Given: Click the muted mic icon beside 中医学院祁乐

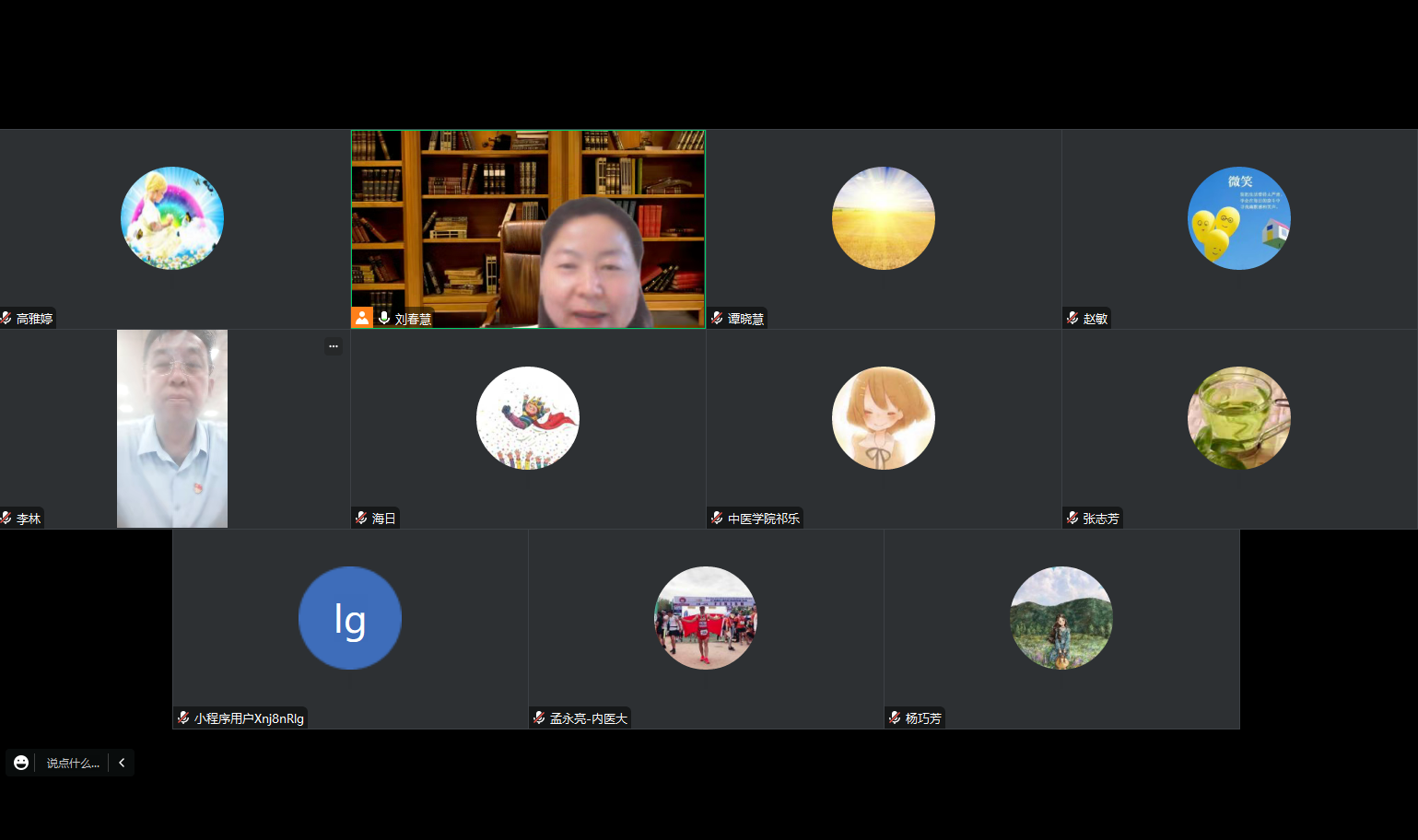Looking at the screenshot, I should (717, 518).
